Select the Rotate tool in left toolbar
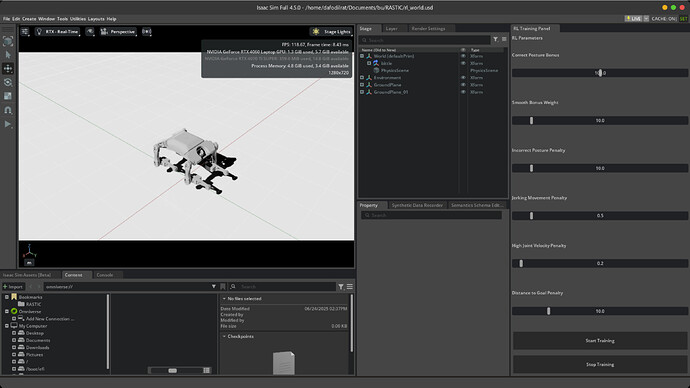This screenshot has width=690, height=388. coord(8,82)
